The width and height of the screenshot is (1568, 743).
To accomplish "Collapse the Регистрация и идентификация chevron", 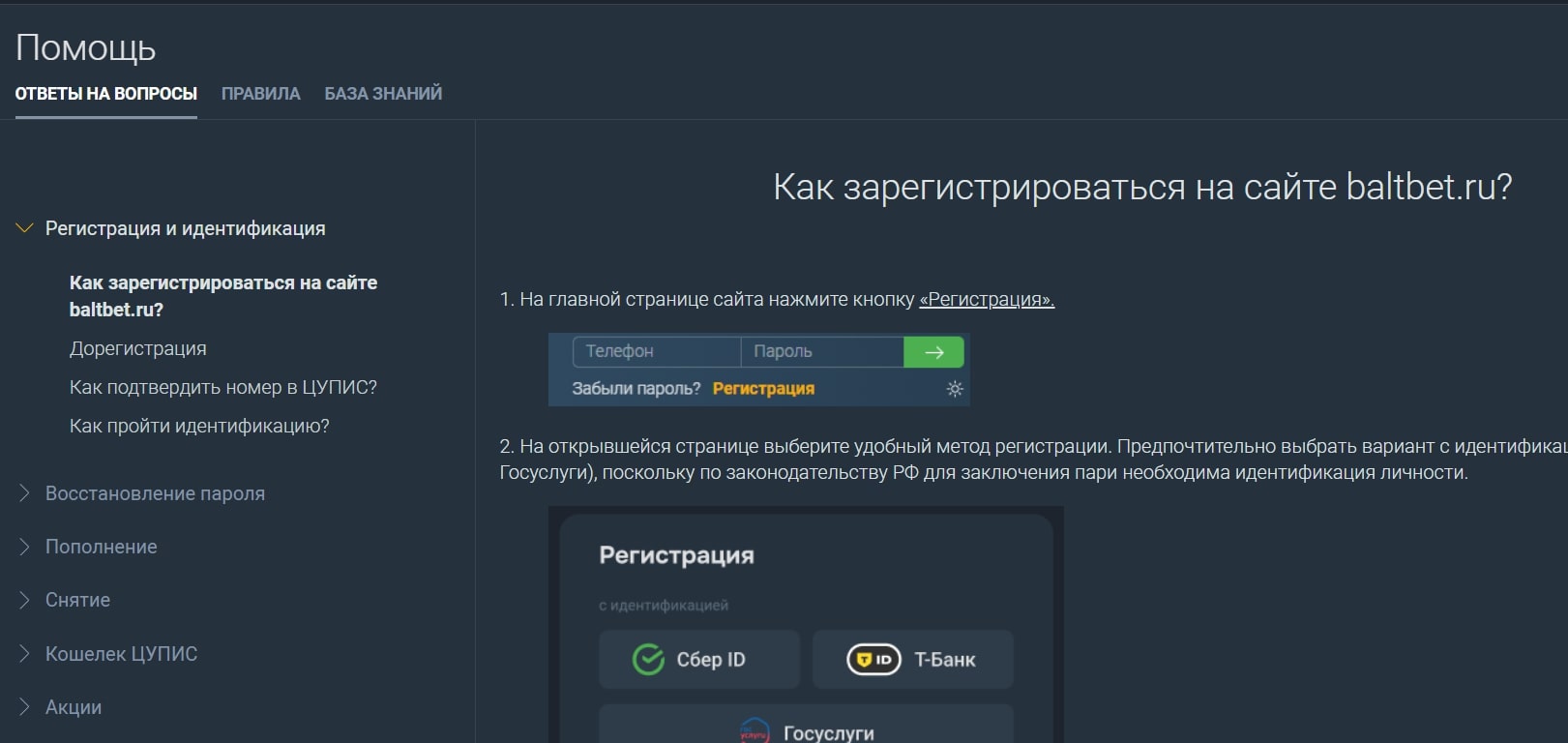I will 25,228.
